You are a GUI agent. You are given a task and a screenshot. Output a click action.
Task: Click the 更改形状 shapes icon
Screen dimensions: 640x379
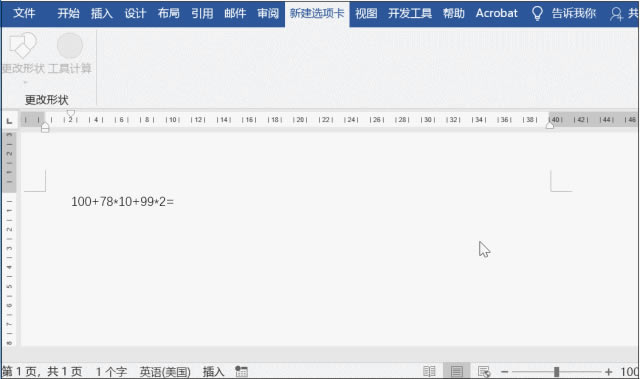click(x=23, y=45)
